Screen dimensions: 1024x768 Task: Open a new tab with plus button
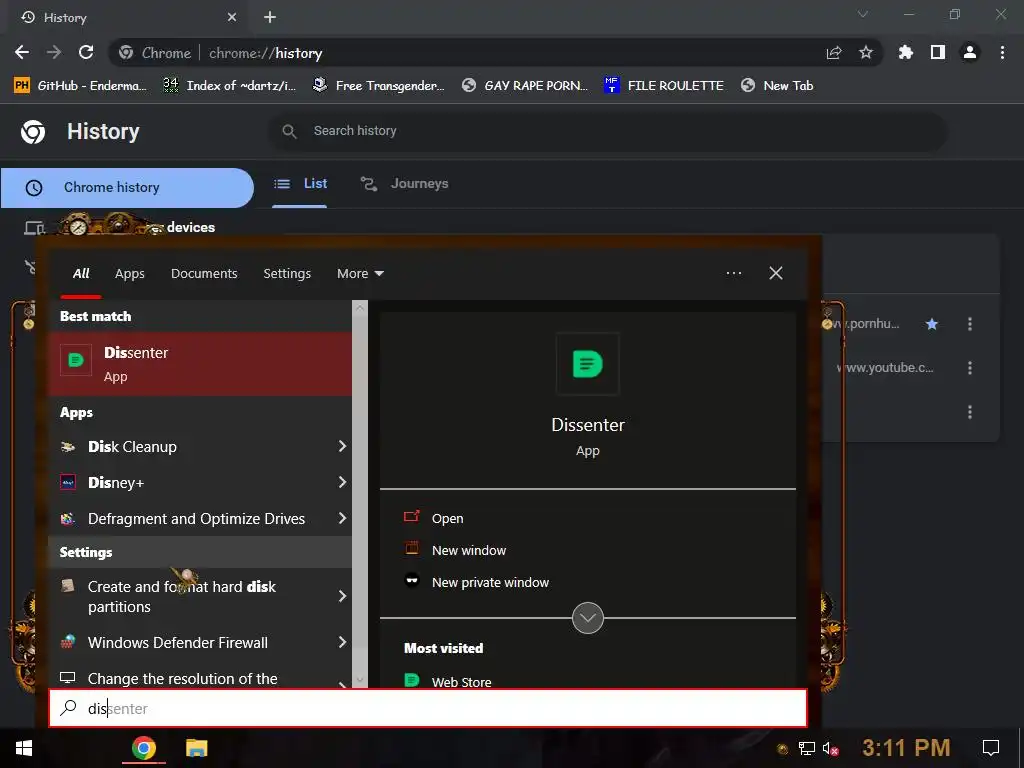point(270,17)
